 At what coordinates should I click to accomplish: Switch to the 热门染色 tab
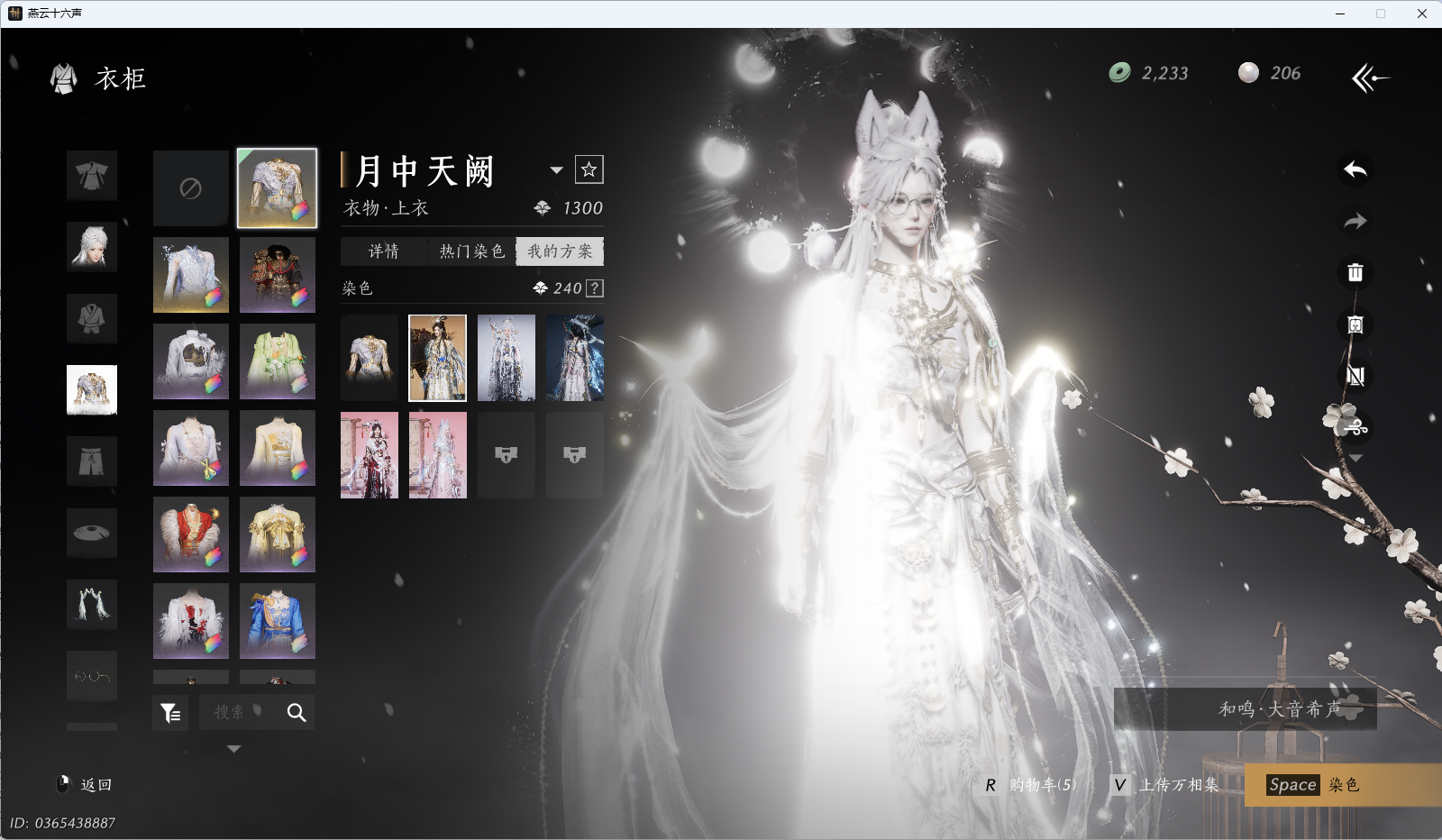pyautogui.click(x=470, y=251)
